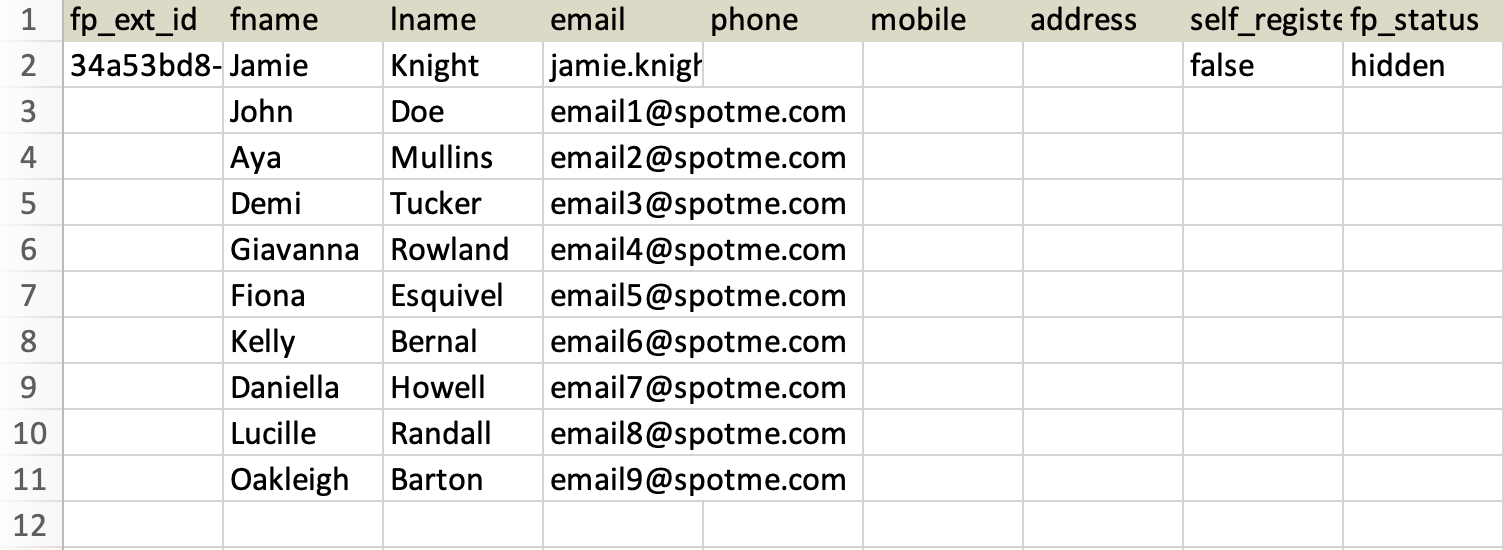Click the fname cell Giavanna
This screenshot has width=1504, height=550.
(303, 250)
